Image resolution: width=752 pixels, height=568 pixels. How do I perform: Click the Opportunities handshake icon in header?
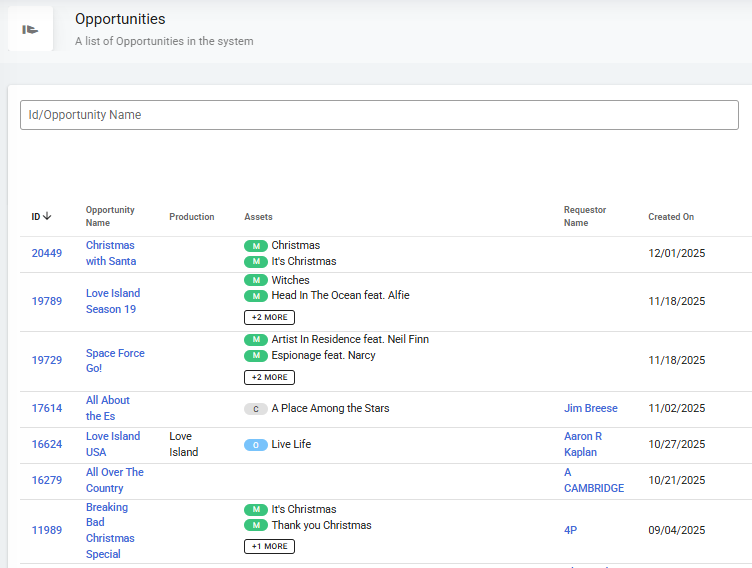(30, 29)
